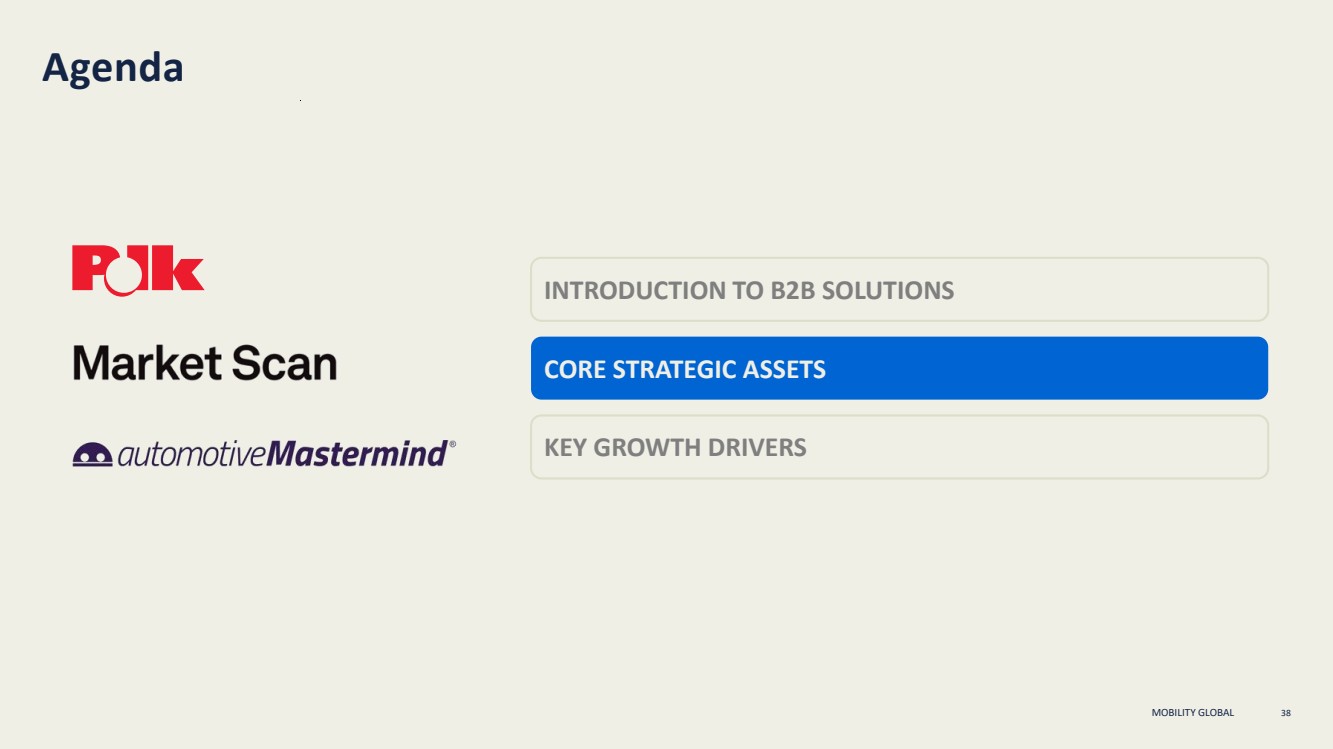Screen dimensions: 1333x749
Task: Select the word Market in the Market Scan logo
Action: click(x=148, y=363)
